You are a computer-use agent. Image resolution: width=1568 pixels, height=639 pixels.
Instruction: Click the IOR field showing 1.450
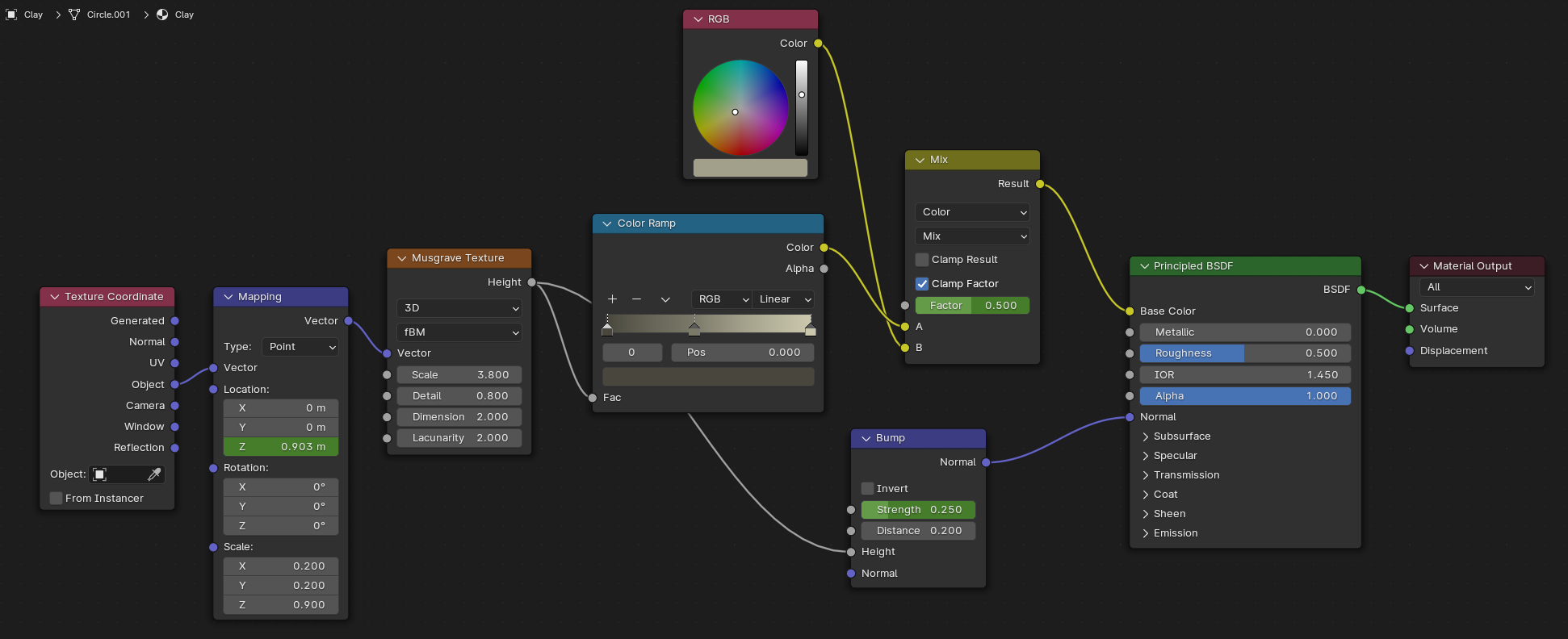coord(1245,375)
